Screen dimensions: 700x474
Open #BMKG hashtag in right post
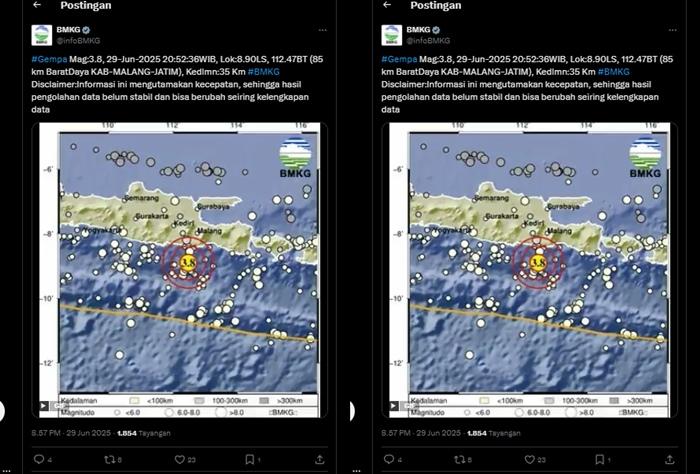click(x=613, y=71)
